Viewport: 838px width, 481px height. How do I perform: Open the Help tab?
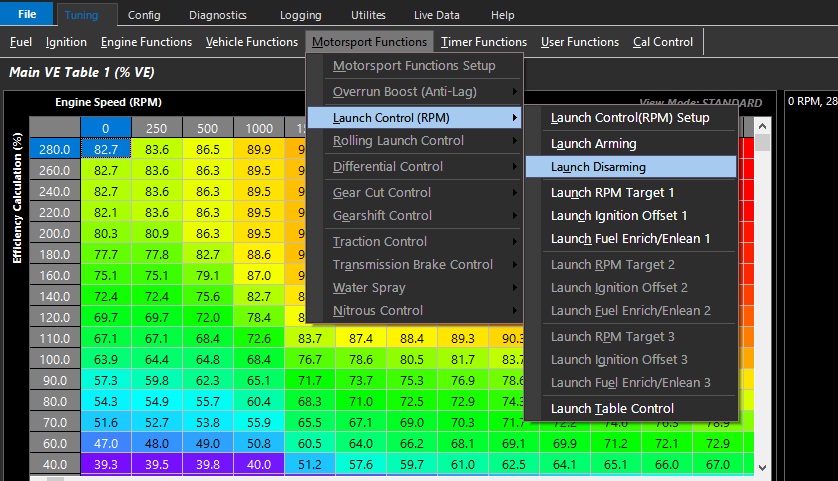[502, 15]
